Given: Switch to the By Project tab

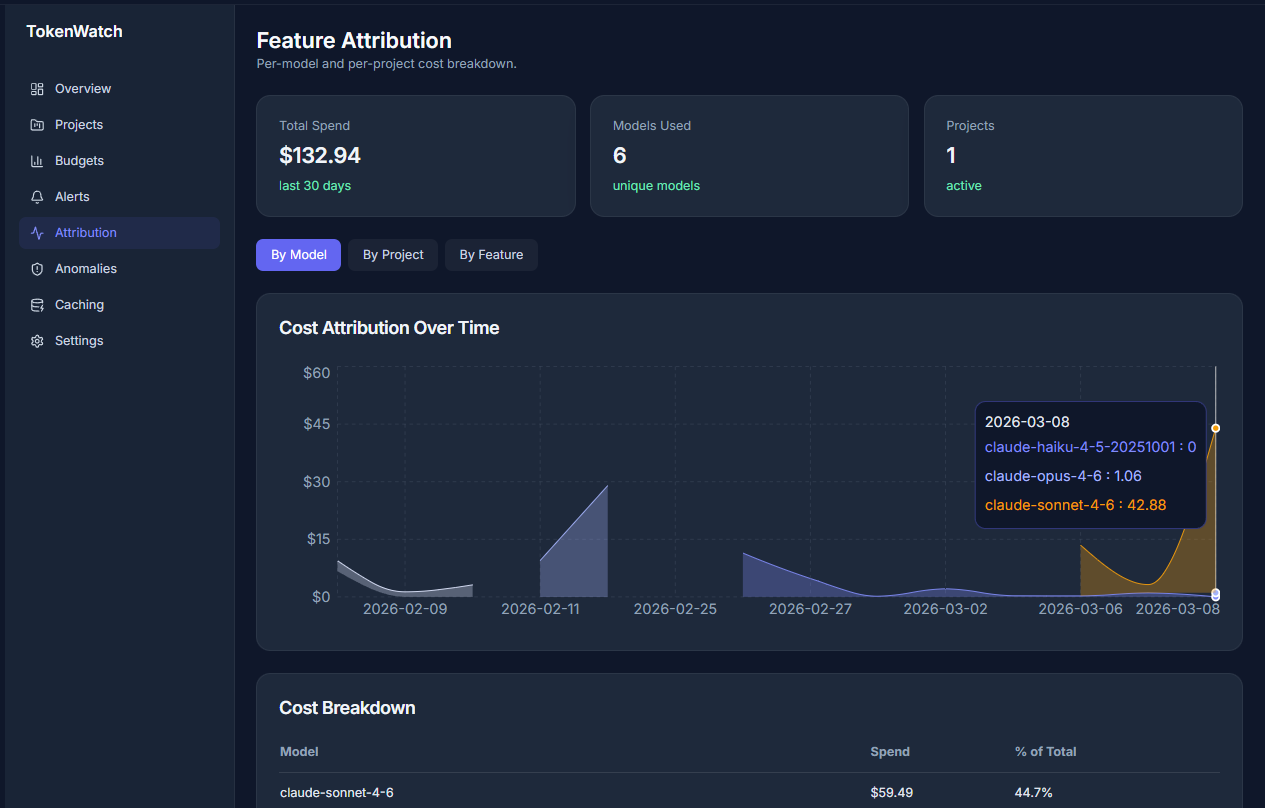Looking at the screenshot, I should click(392, 254).
